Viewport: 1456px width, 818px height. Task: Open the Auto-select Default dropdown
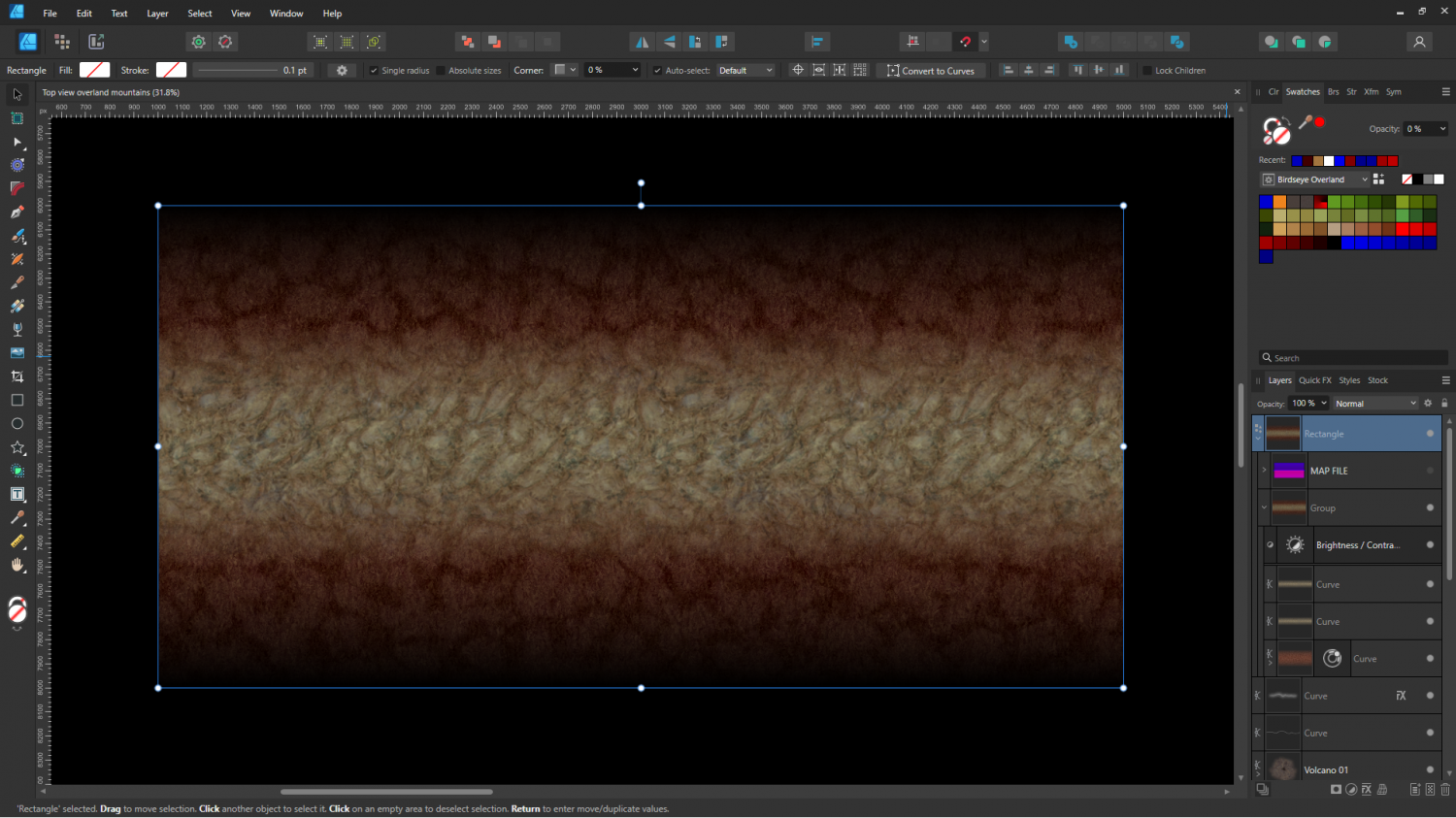point(745,70)
